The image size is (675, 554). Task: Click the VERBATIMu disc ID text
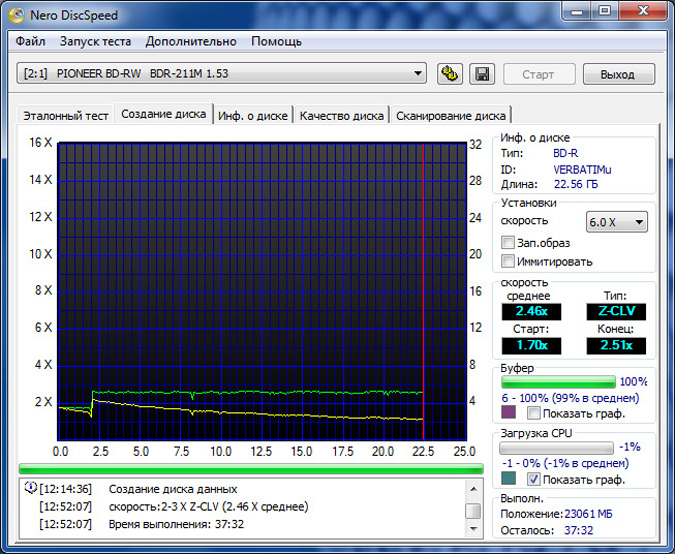point(582,169)
